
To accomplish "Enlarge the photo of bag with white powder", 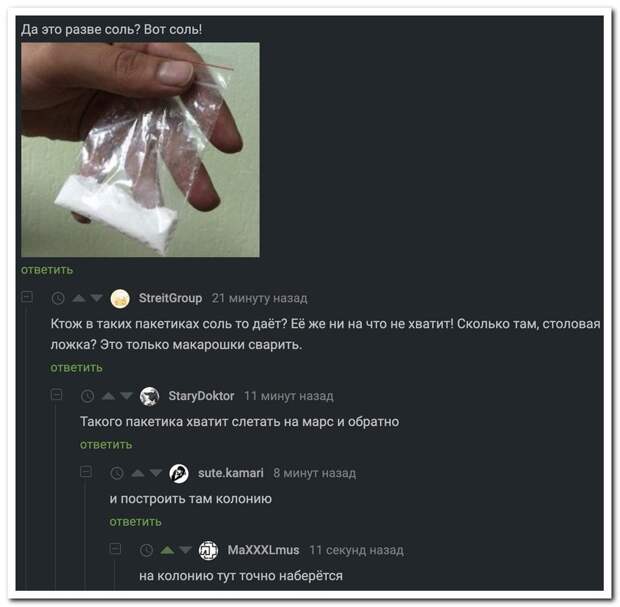I will tap(140, 150).
